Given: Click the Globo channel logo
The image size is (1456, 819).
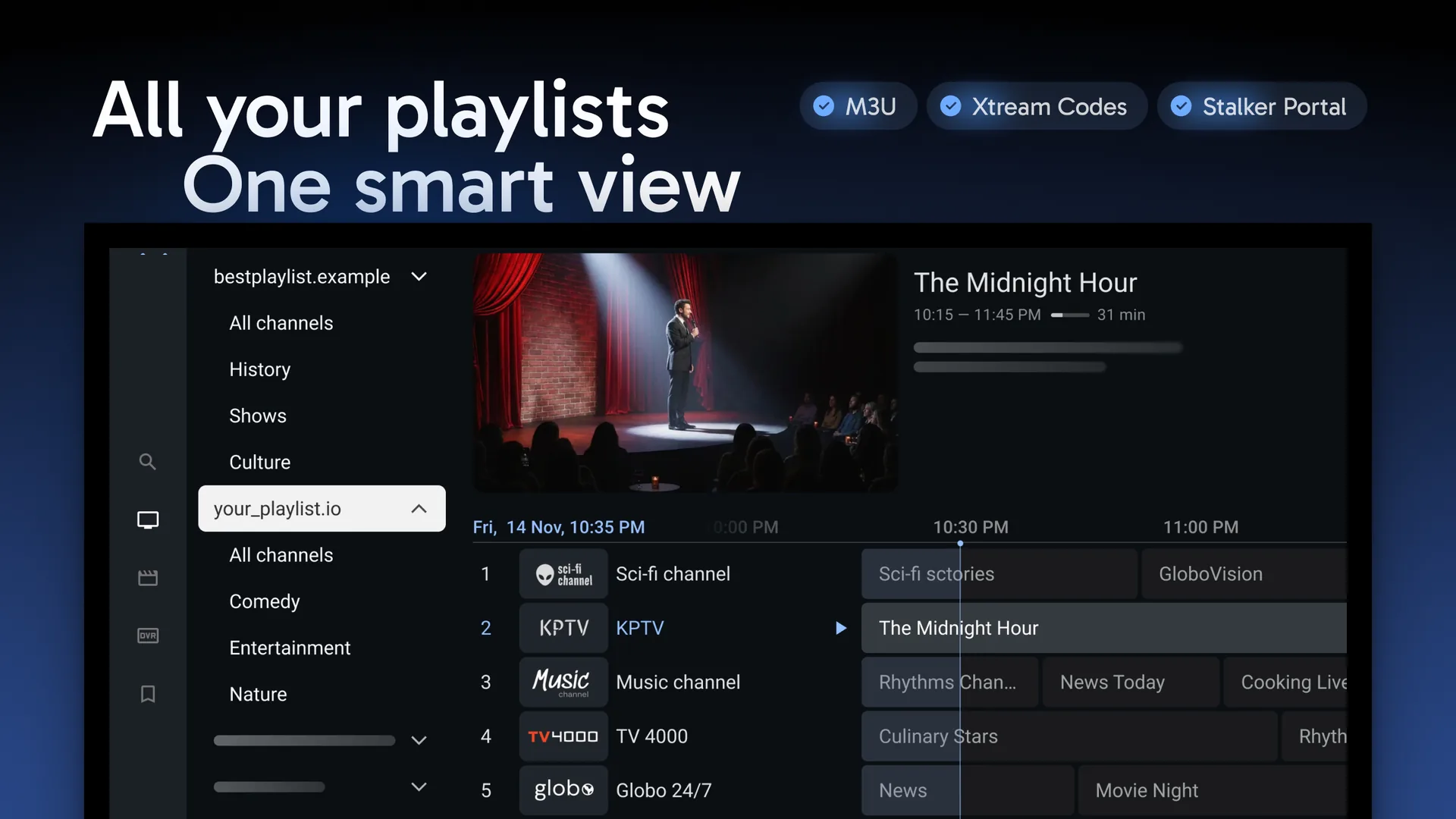Looking at the screenshot, I should coord(563,790).
